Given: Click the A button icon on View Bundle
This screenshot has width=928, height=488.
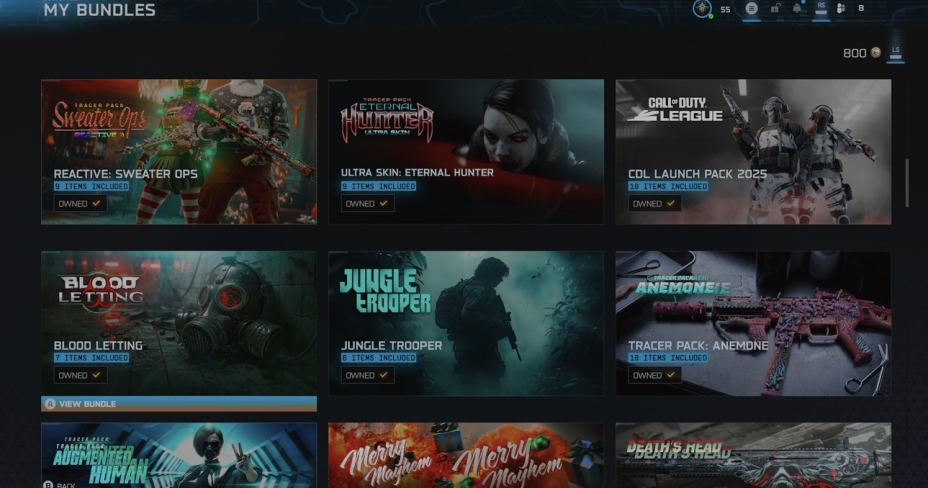Looking at the screenshot, I should 50,404.
